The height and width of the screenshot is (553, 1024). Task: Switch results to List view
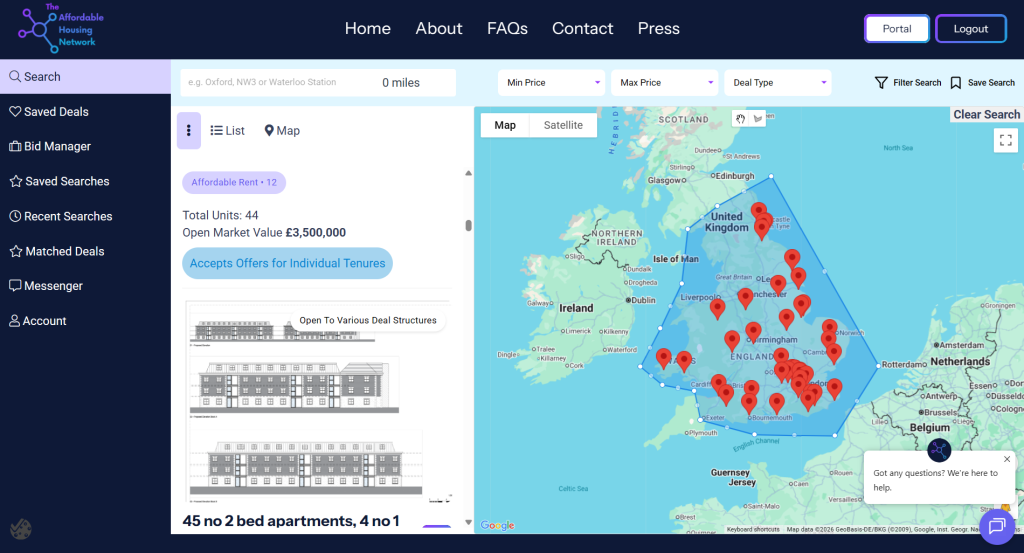[228, 130]
